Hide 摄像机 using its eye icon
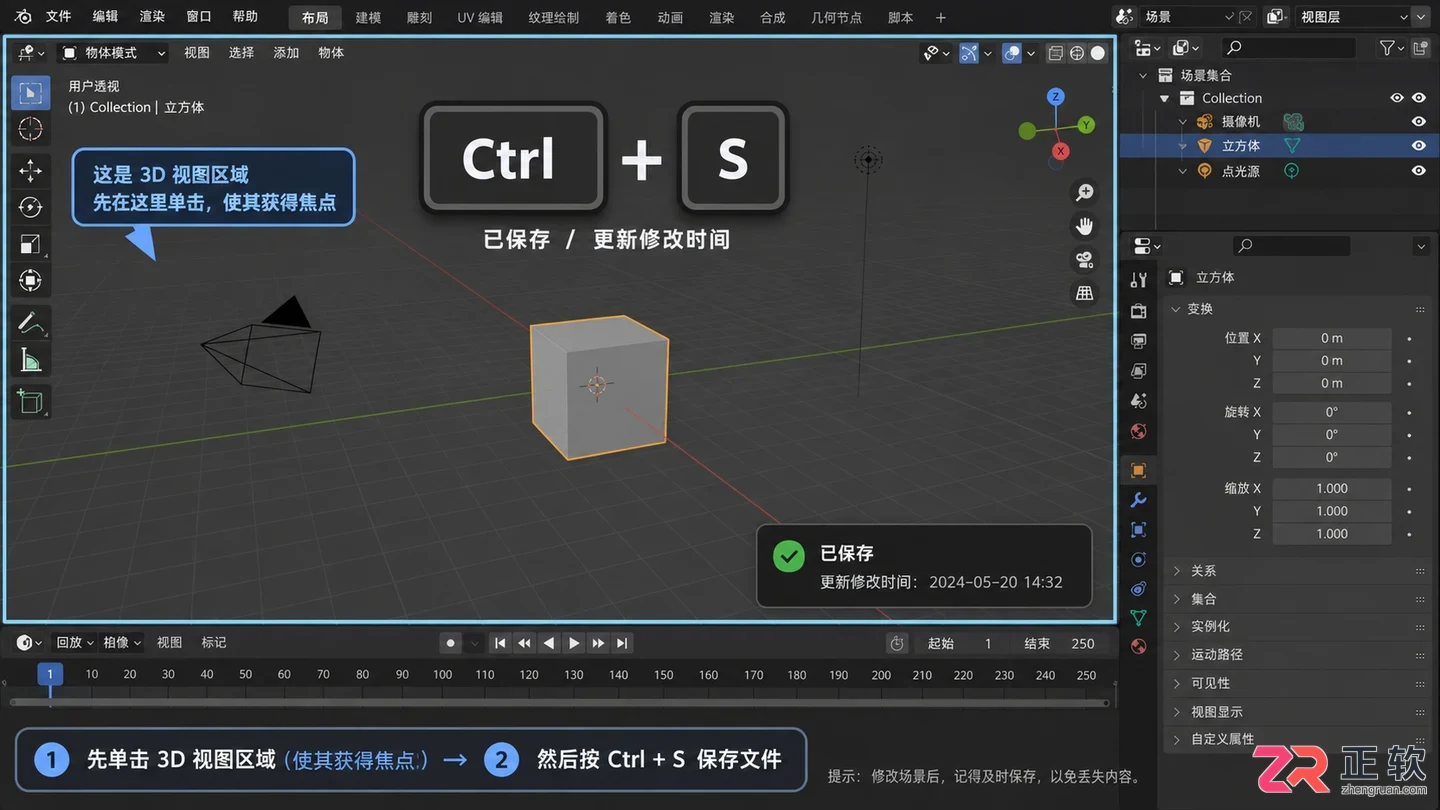 tap(1418, 121)
